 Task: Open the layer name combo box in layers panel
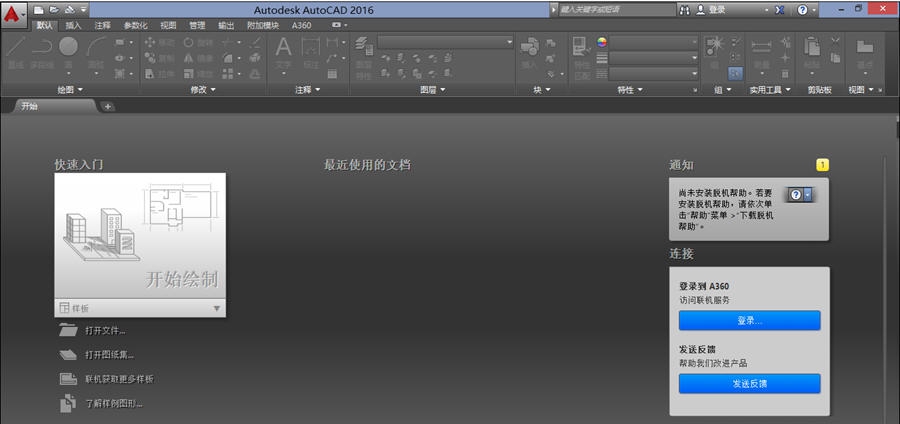tap(445, 42)
